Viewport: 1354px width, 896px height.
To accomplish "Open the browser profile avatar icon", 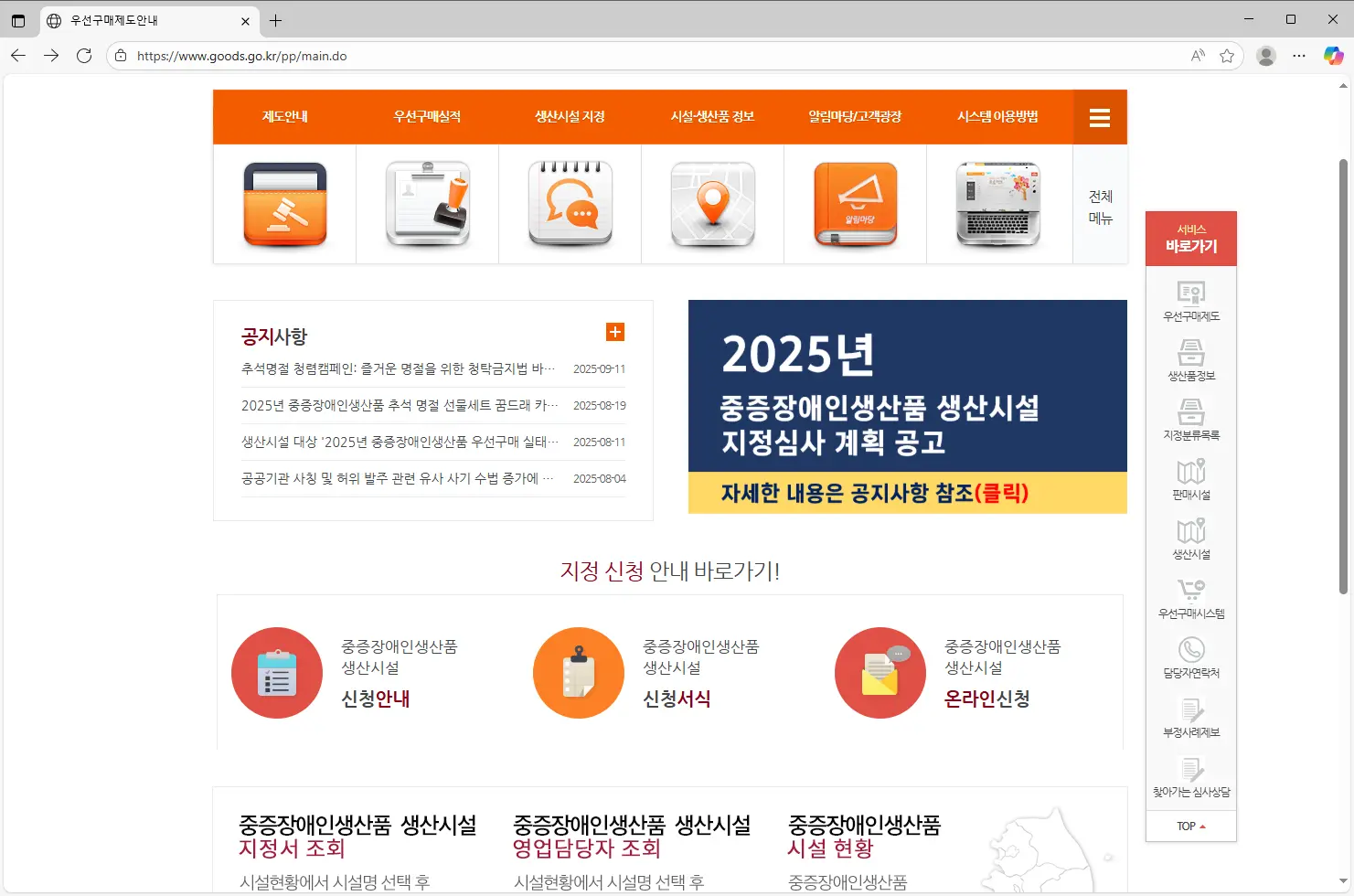I will pos(1266,56).
